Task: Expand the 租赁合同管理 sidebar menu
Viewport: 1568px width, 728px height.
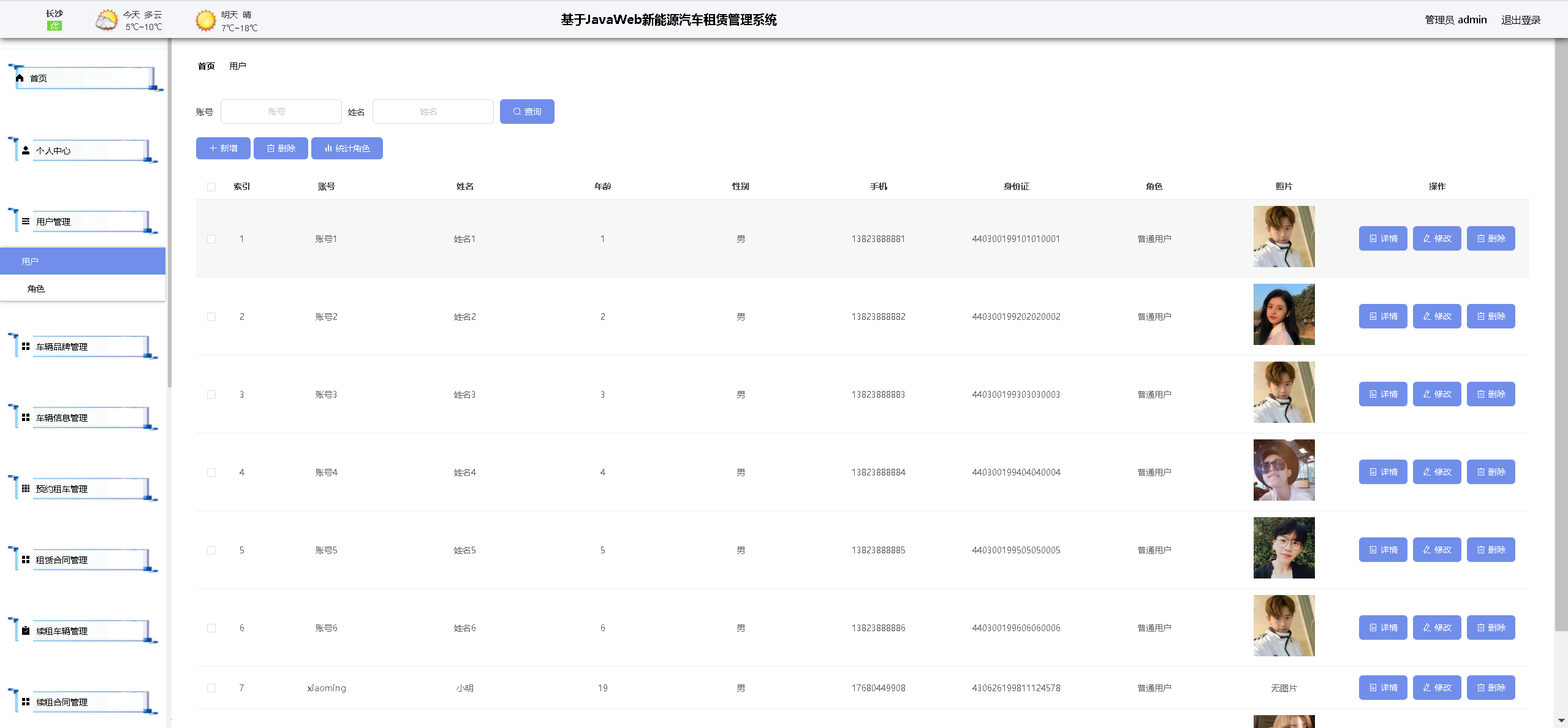Action: 83,559
